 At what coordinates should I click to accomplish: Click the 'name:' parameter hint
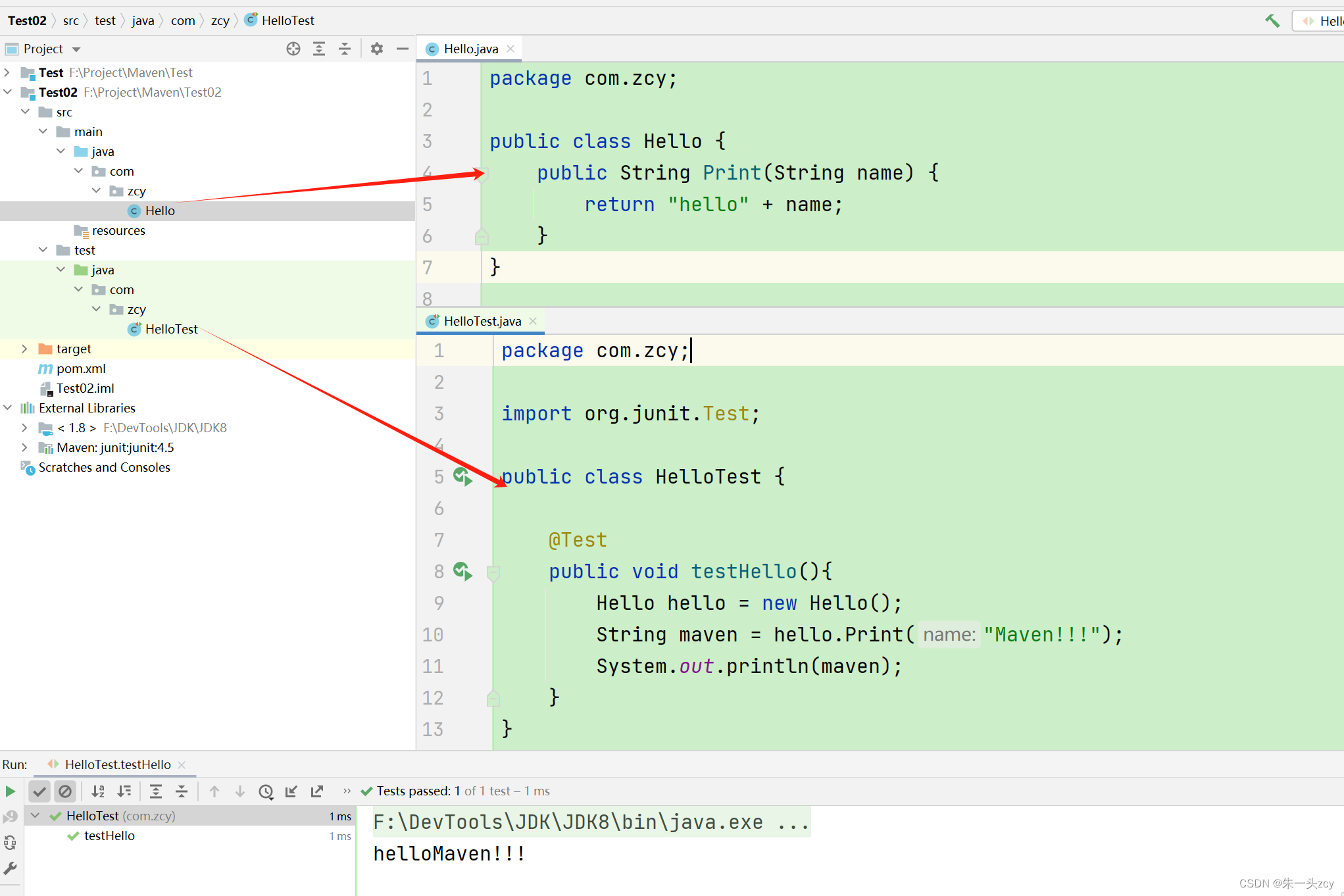(x=949, y=634)
